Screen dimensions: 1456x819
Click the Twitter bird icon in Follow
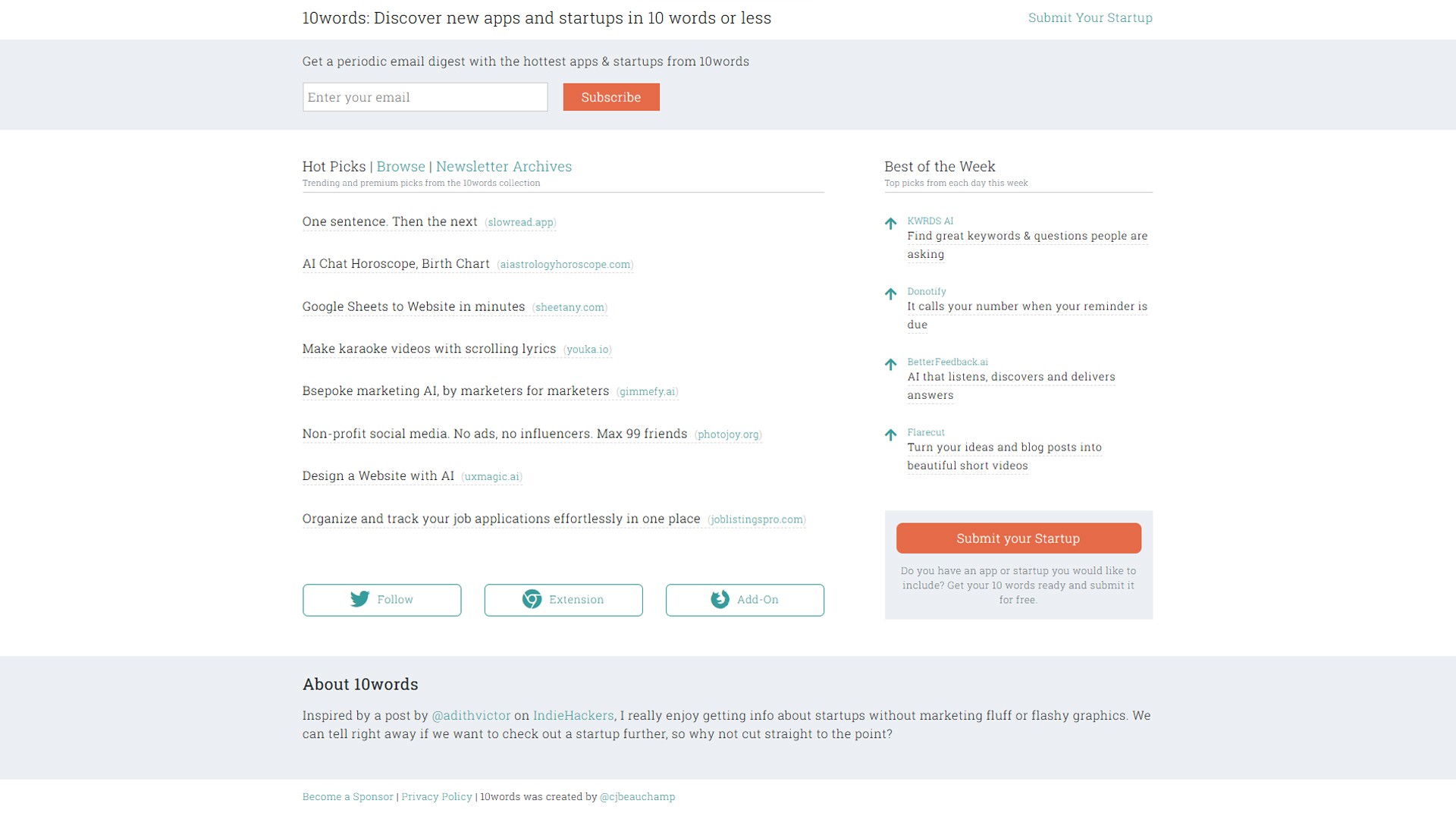click(x=360, y=599)
